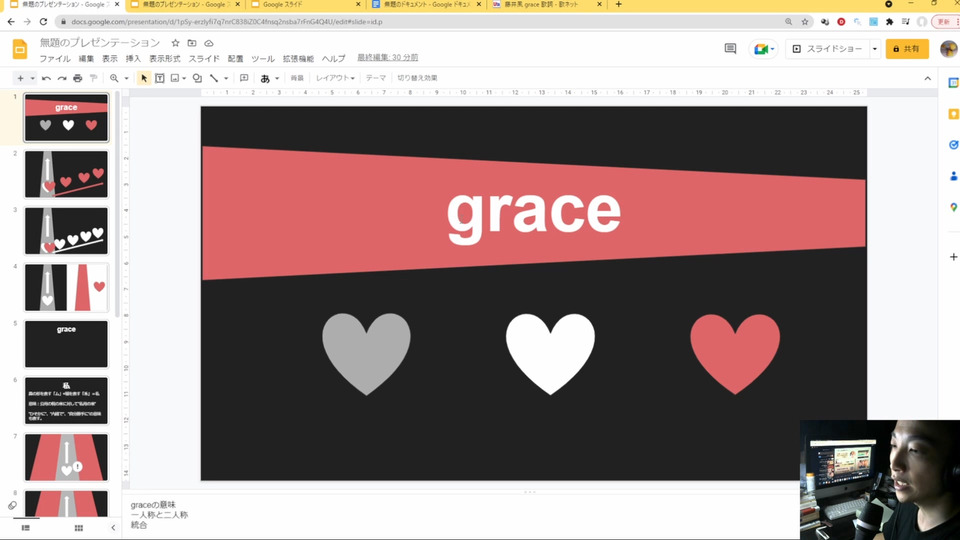Viewport: 960px width, 540px height.
Task: Start スライドショー presentation
Action: [x=827, y=49]
